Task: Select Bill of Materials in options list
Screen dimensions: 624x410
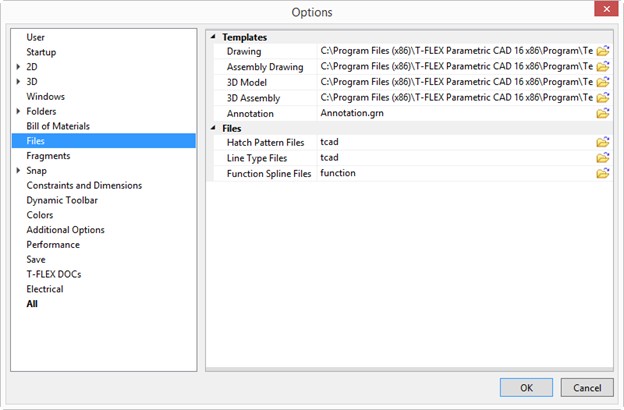Action: click(58, 126)
